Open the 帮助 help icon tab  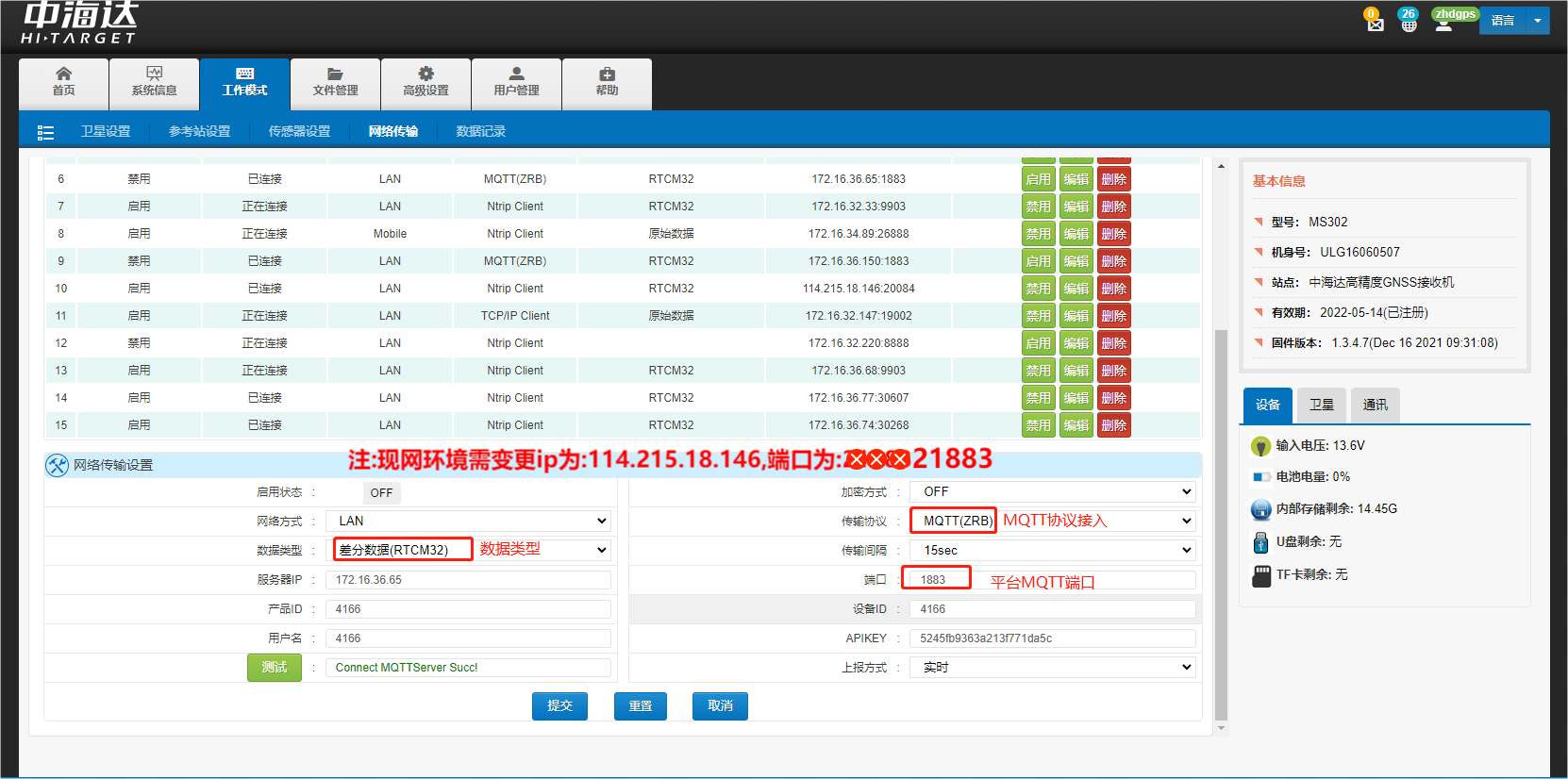607,82
